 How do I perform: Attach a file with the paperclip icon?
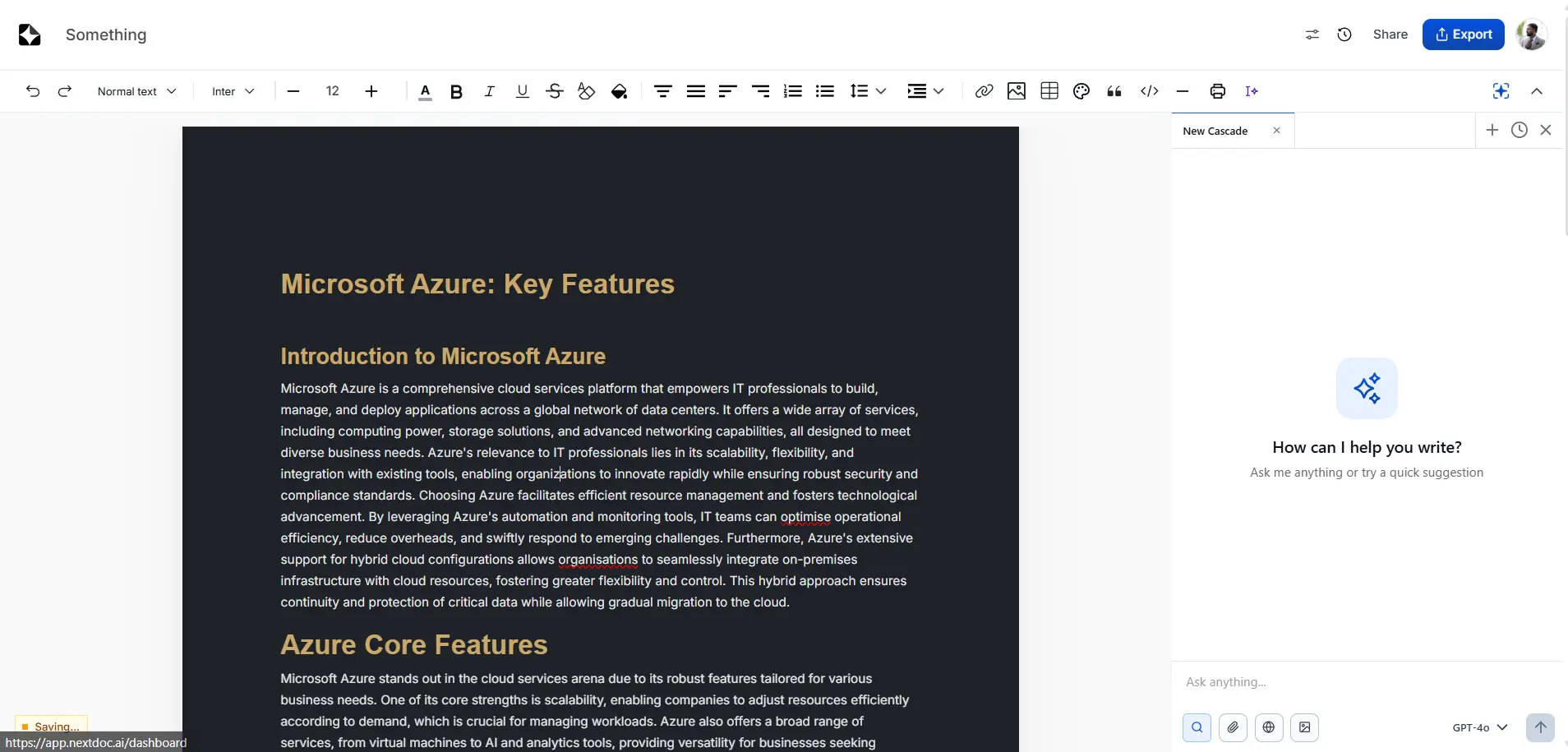pos(1233,727)
